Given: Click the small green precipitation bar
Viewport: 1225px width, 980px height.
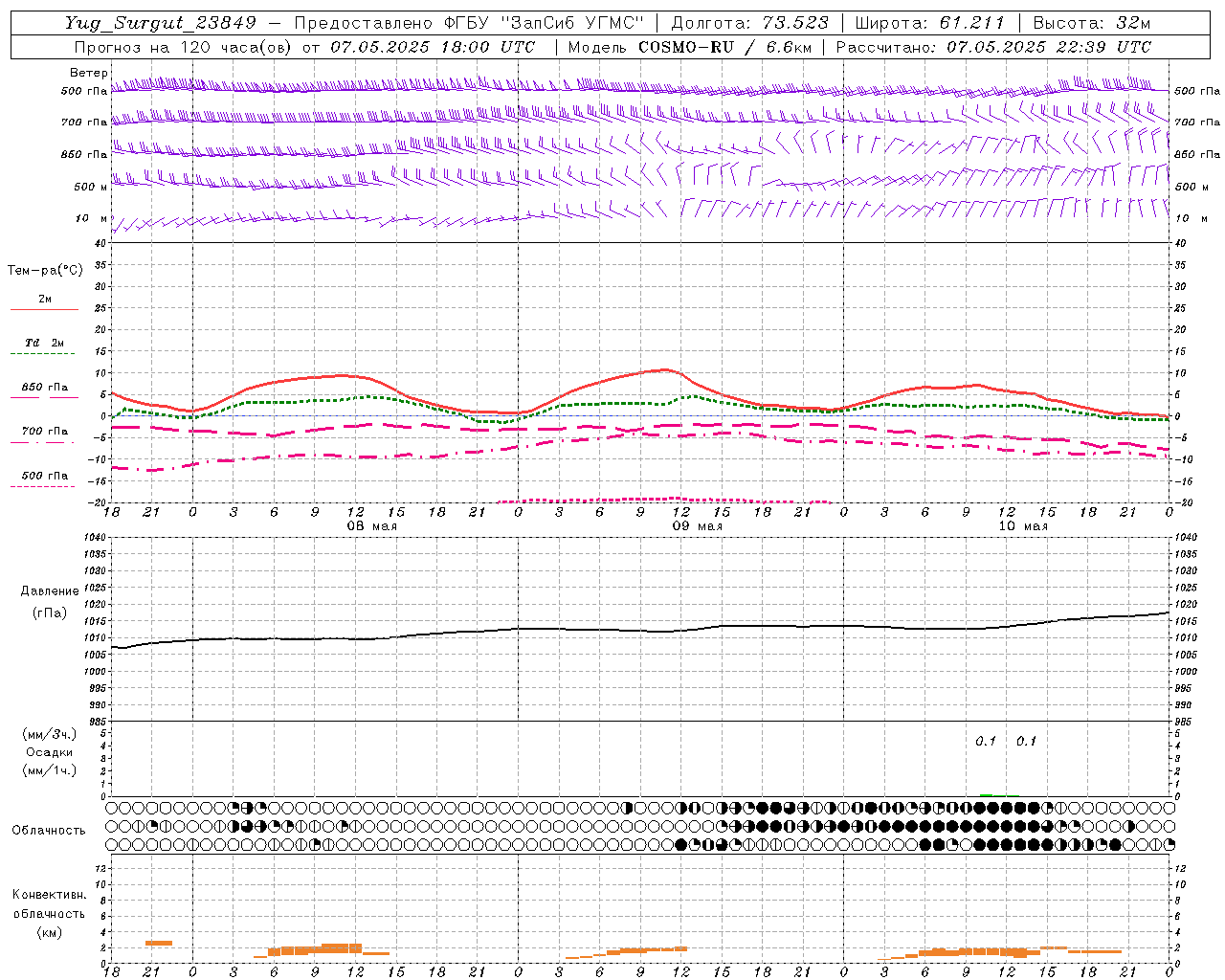Looking at the screenshot, I should pos(987,794).
